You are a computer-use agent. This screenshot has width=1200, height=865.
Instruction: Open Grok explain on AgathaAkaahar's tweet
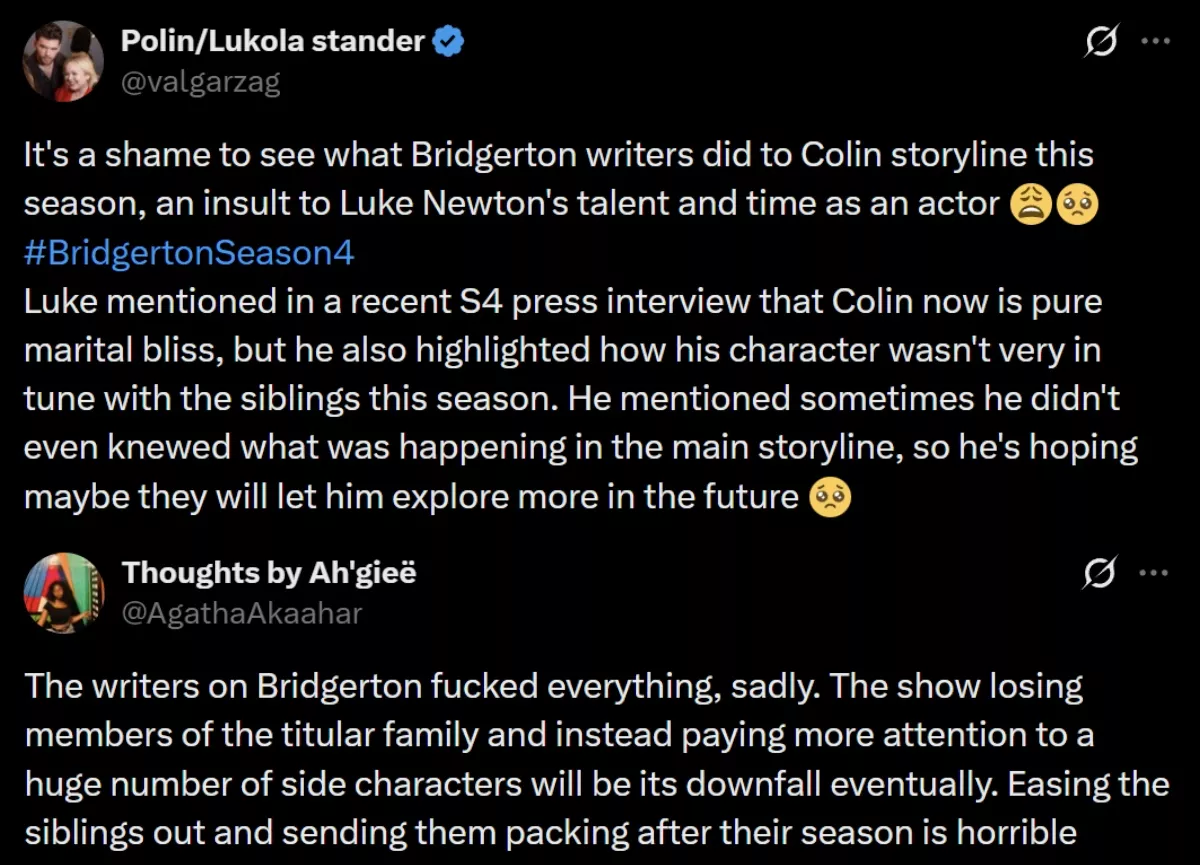[1101, 574]
